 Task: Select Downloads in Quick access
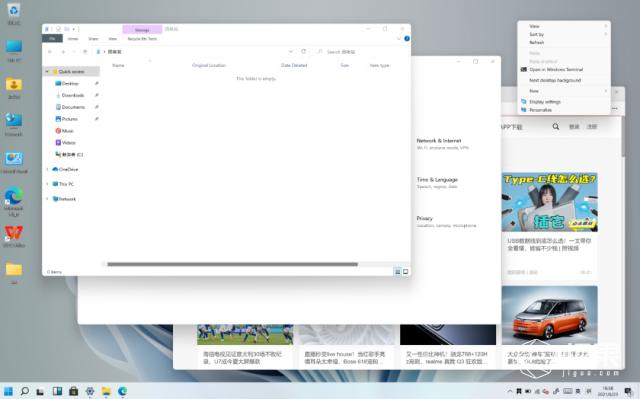coord(70,95)
